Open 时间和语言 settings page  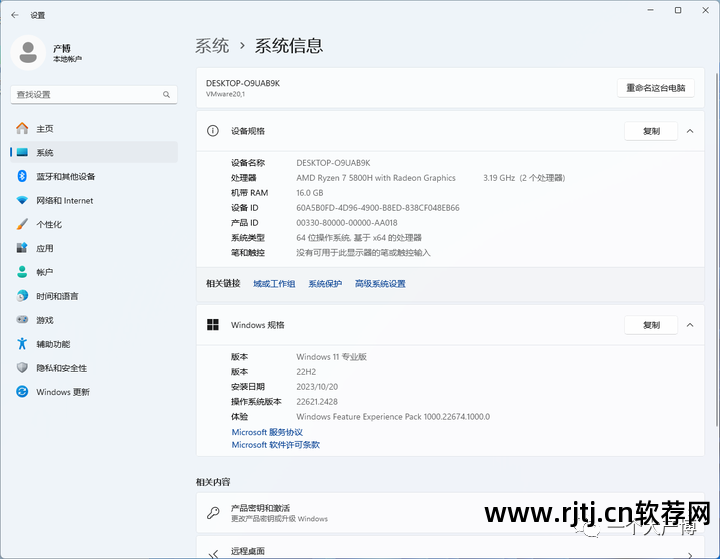[94, 296]
